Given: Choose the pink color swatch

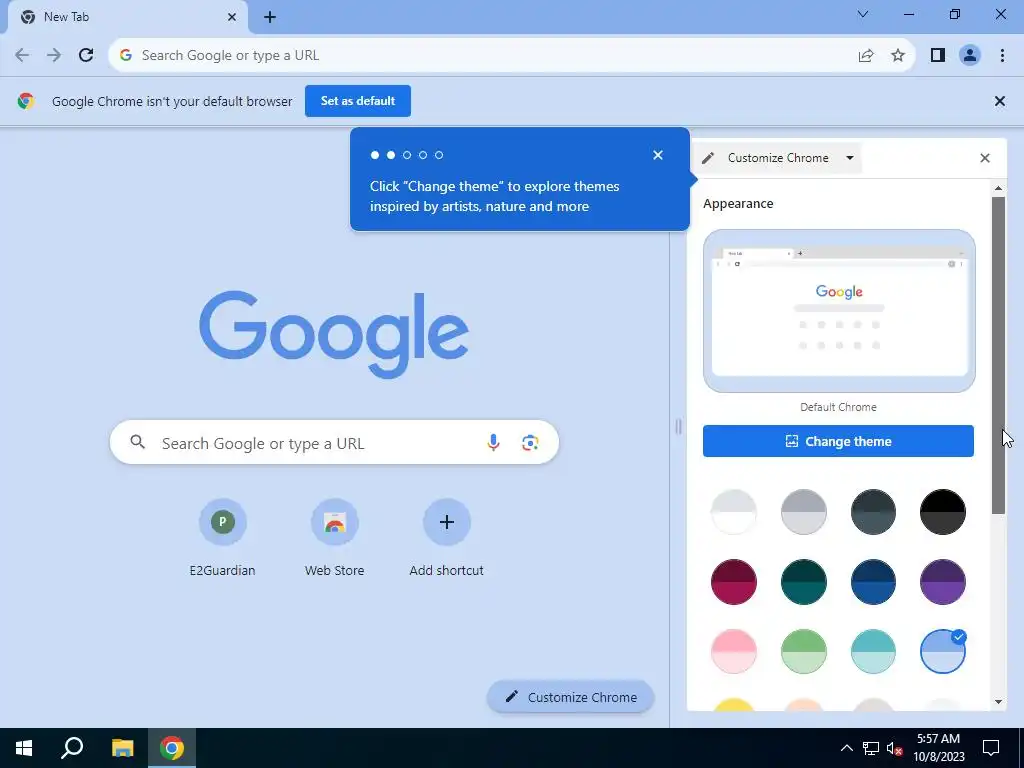Looking at the screenshot, I should coord(733,651).
